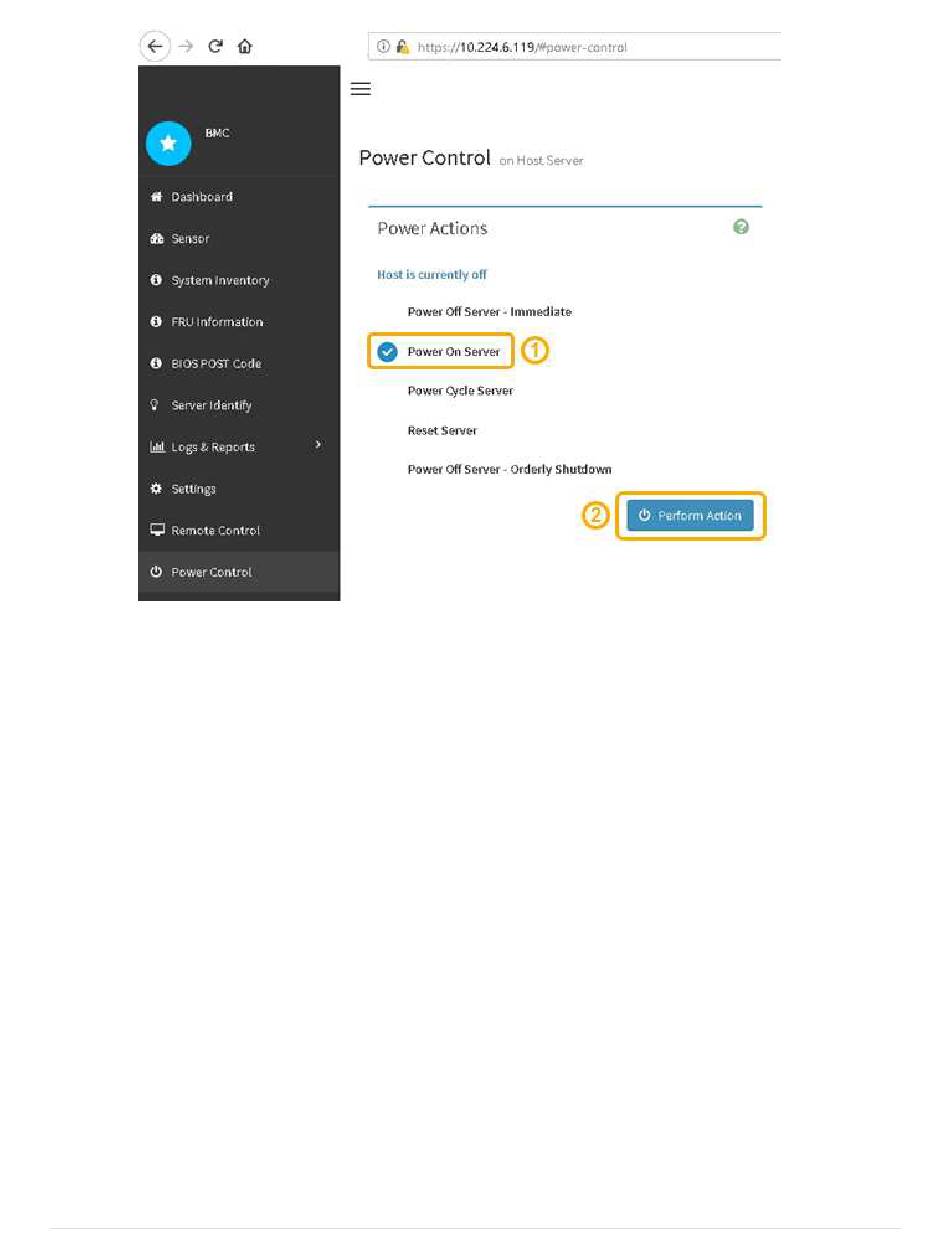Viewport: 950px width, 1248px height.
Task: Click the Server Identify lightbulb icon
Action: click(x=156, y=405)
